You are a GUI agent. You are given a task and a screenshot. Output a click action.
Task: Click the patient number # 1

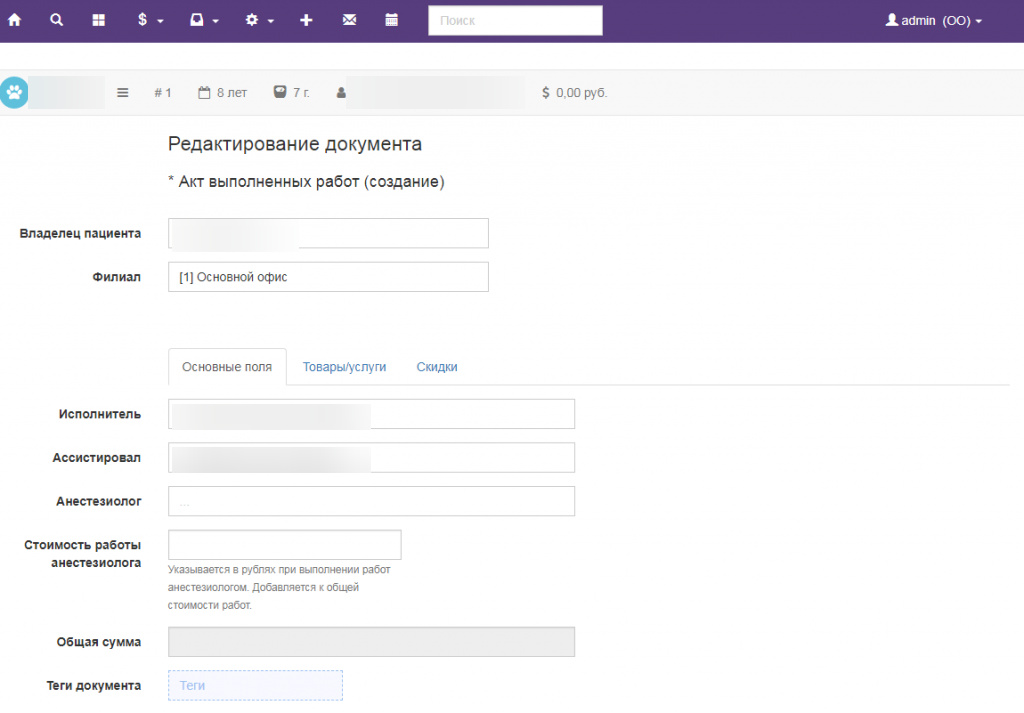pyautogui.click(x=163, y=93)
